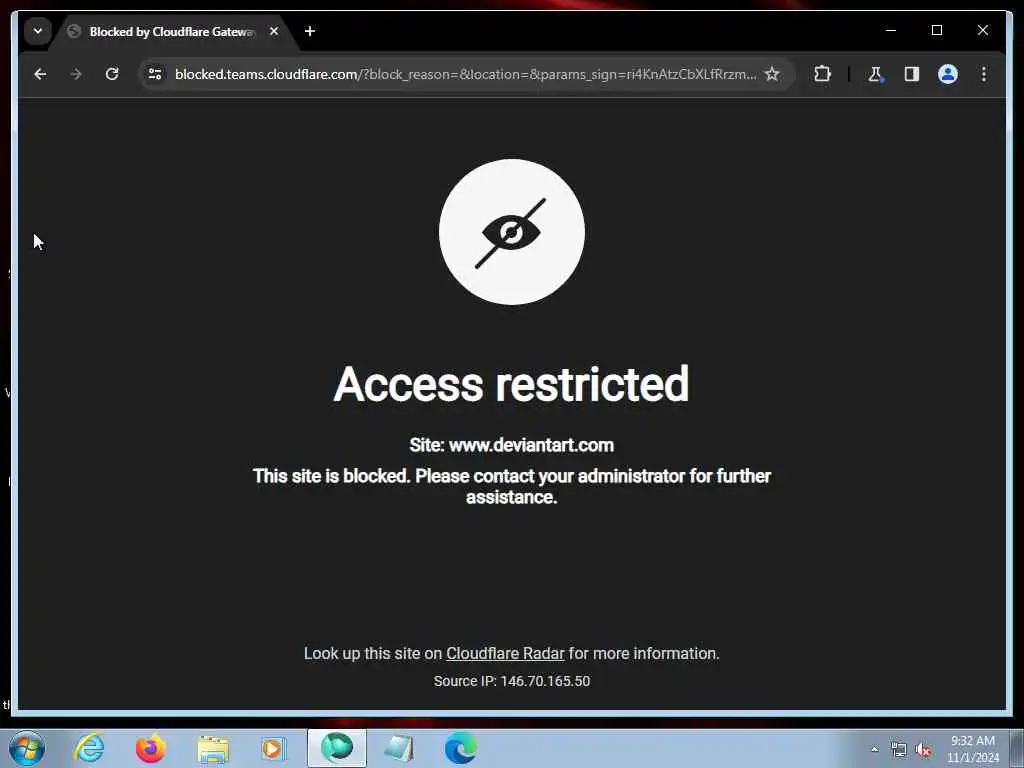Open the Chrome profile avatar

click(x=948, y=74)
